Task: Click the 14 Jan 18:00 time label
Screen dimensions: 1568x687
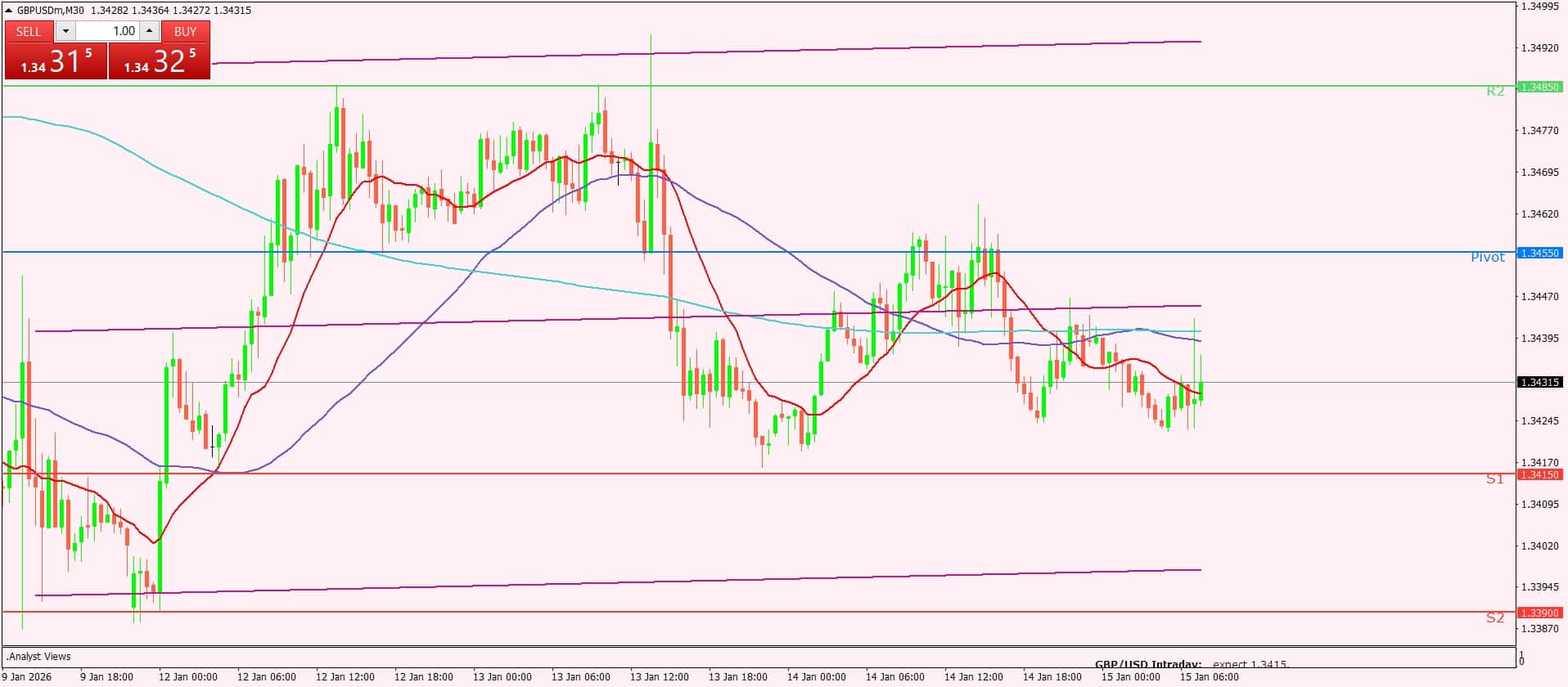Action: (x=1052, y=677)
